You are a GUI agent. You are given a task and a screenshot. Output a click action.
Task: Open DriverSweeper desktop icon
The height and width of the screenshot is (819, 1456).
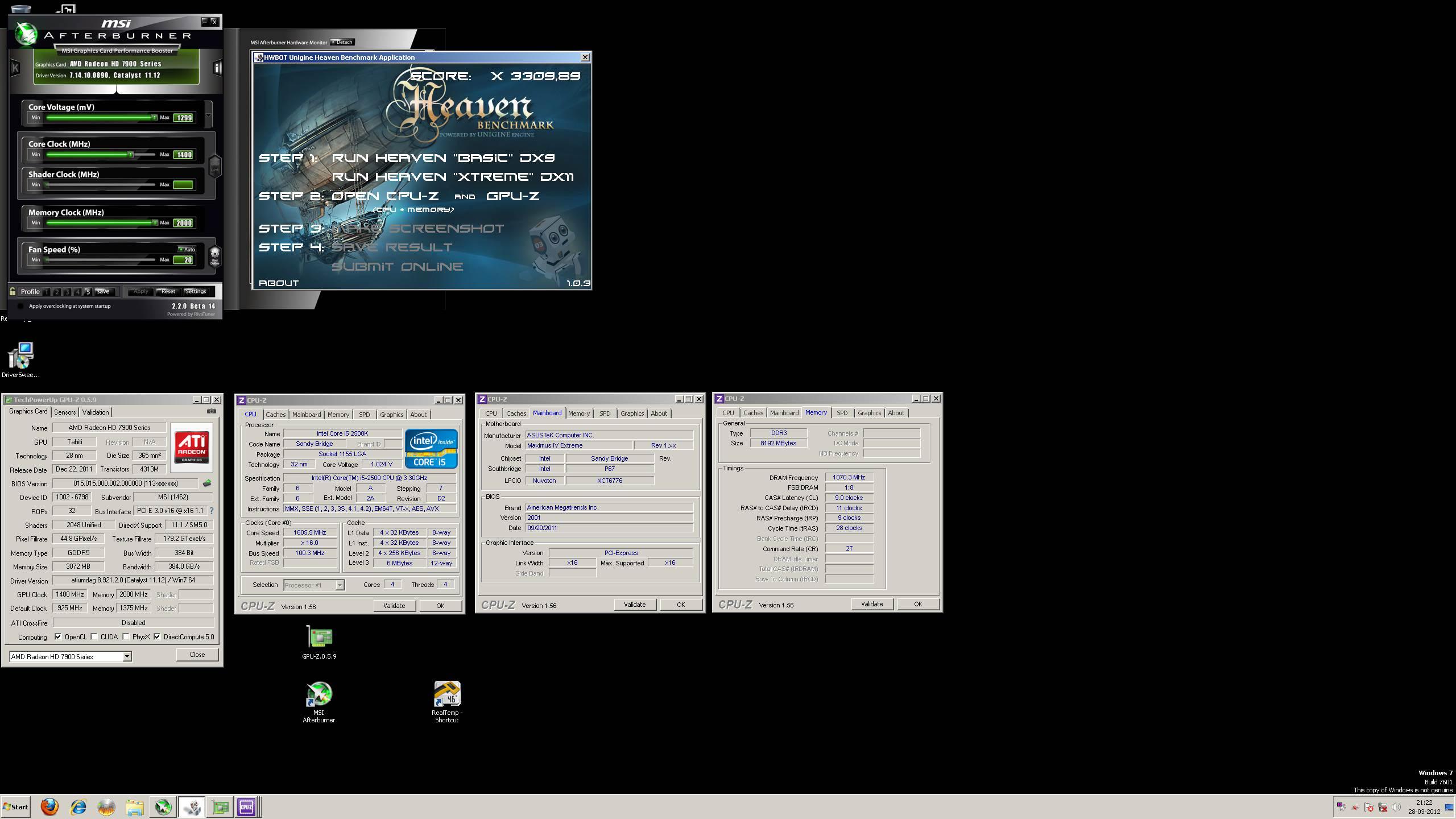click(x=21, y=360)
